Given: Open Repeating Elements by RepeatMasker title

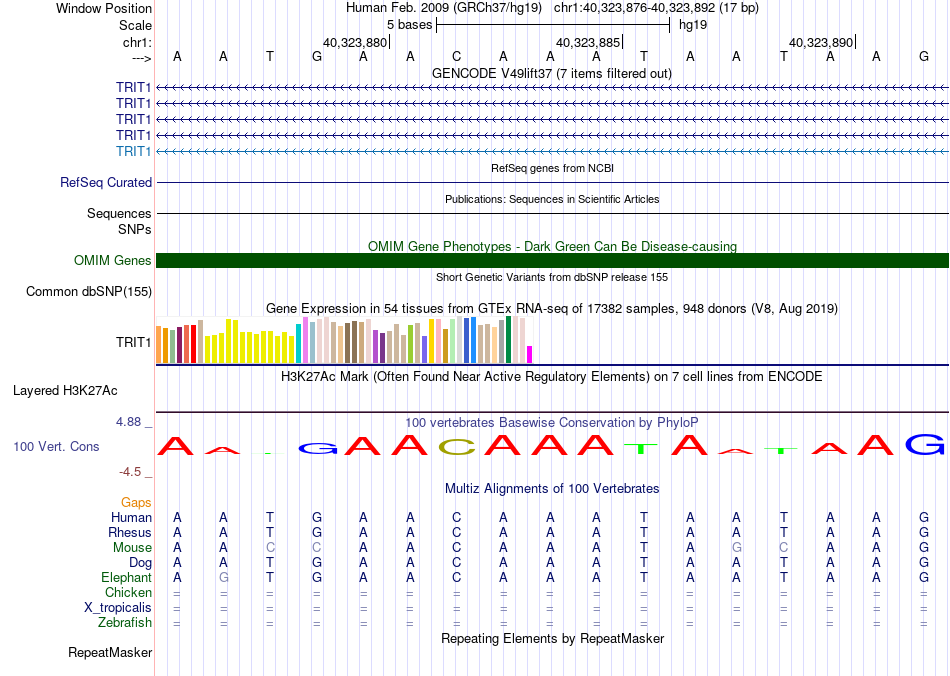Looking at the screenshot, I should 552,638.
